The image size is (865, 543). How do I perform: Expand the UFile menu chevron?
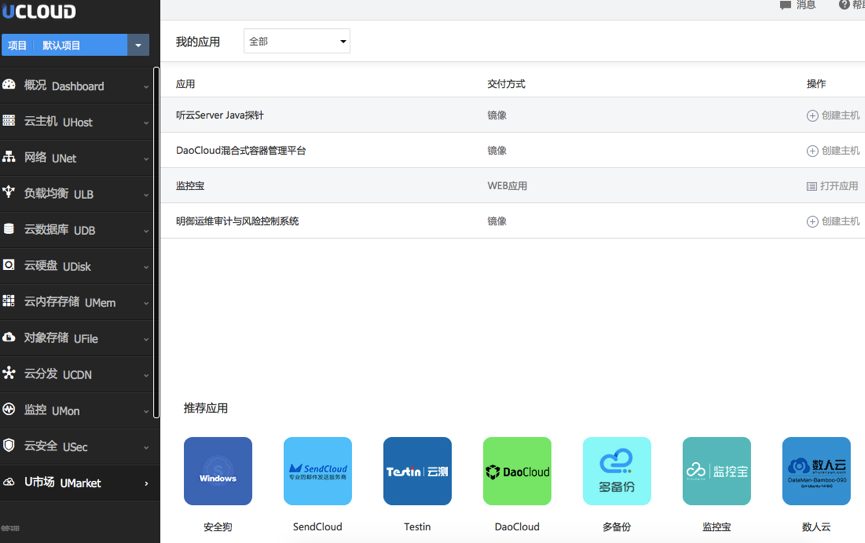pyautogui.click(x=146, y=340)
